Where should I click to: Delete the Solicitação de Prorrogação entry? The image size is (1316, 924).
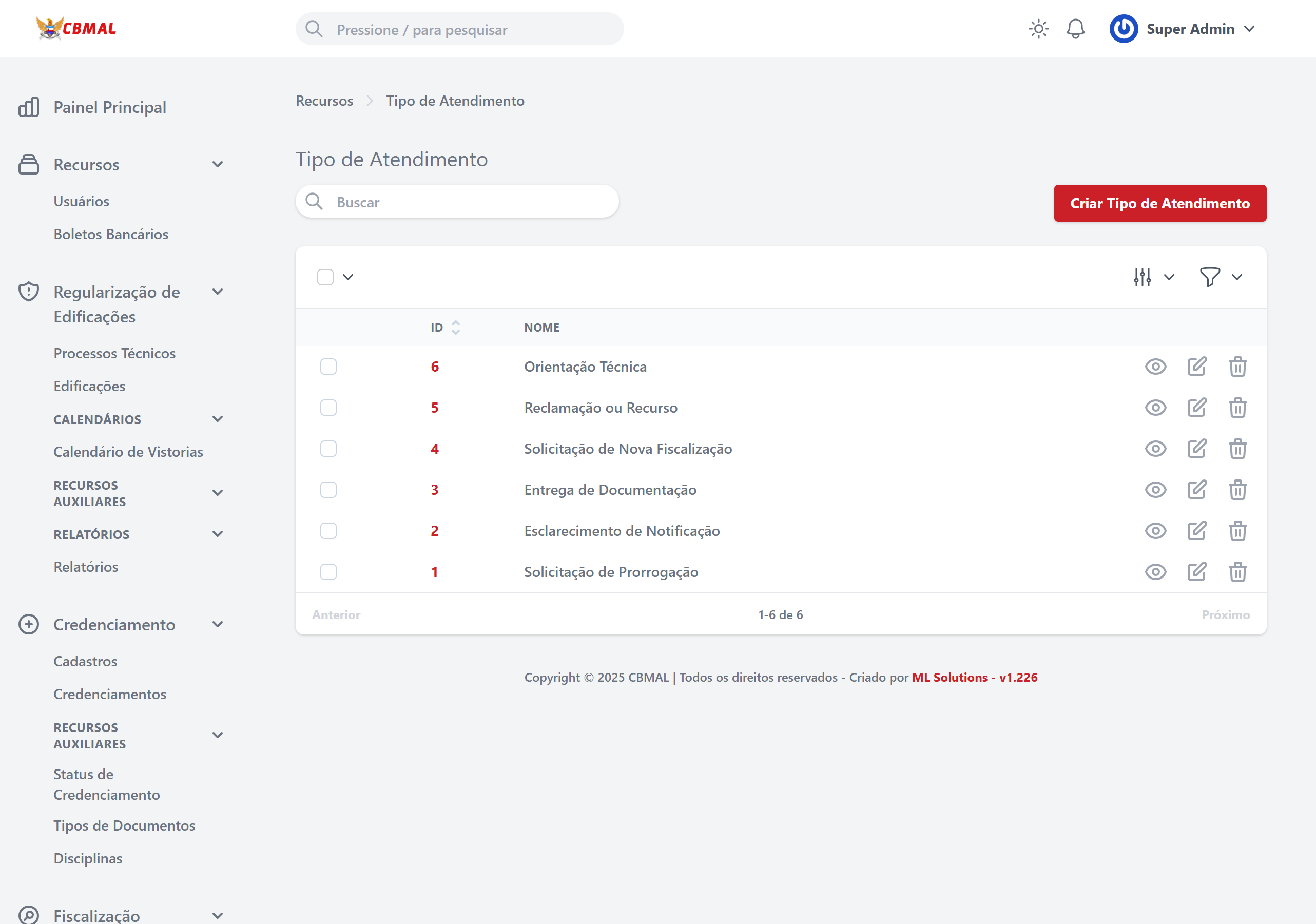[x=1237, y=571]
